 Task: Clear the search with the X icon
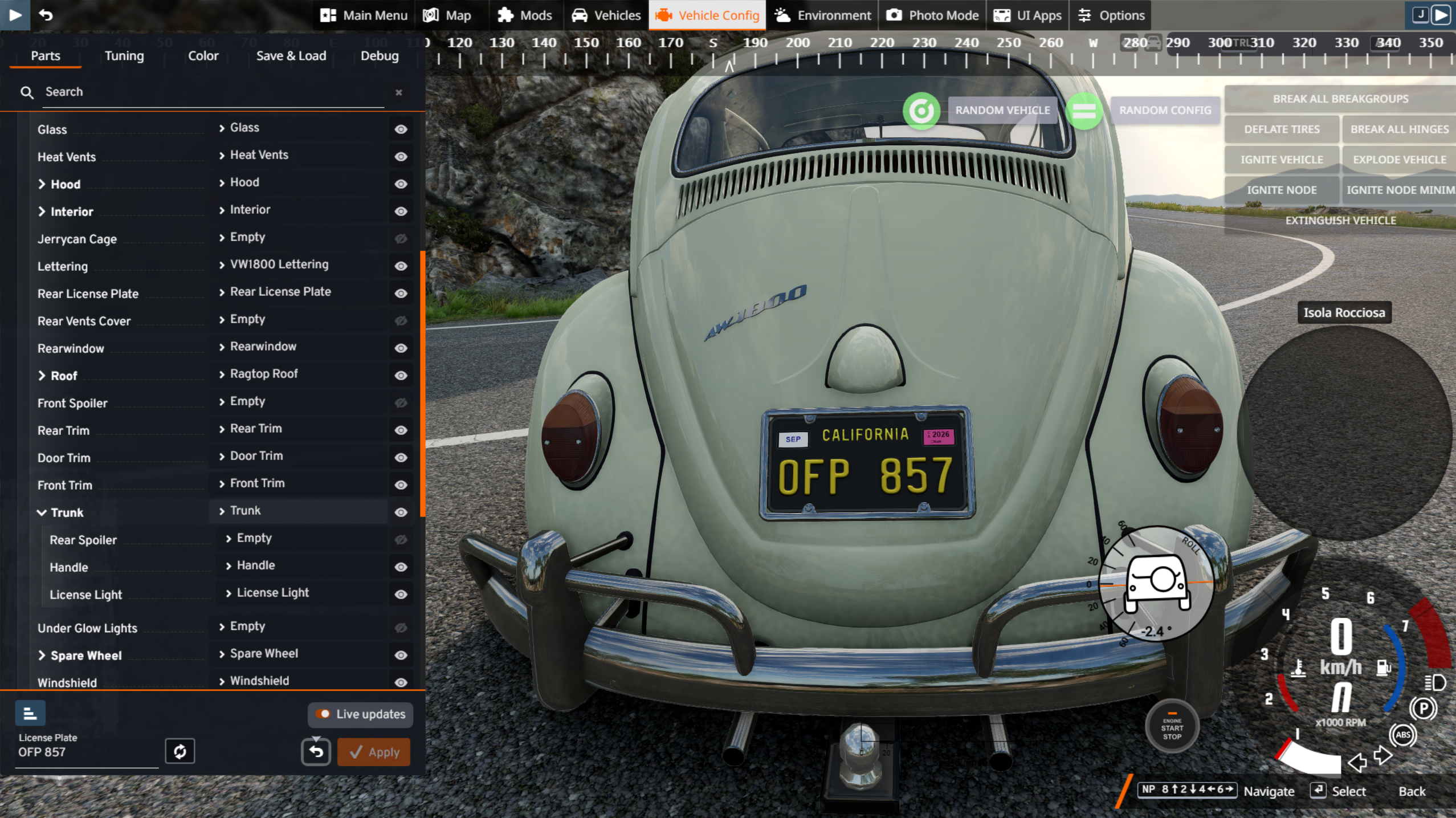pyautogui.click(x=399, y=92)
